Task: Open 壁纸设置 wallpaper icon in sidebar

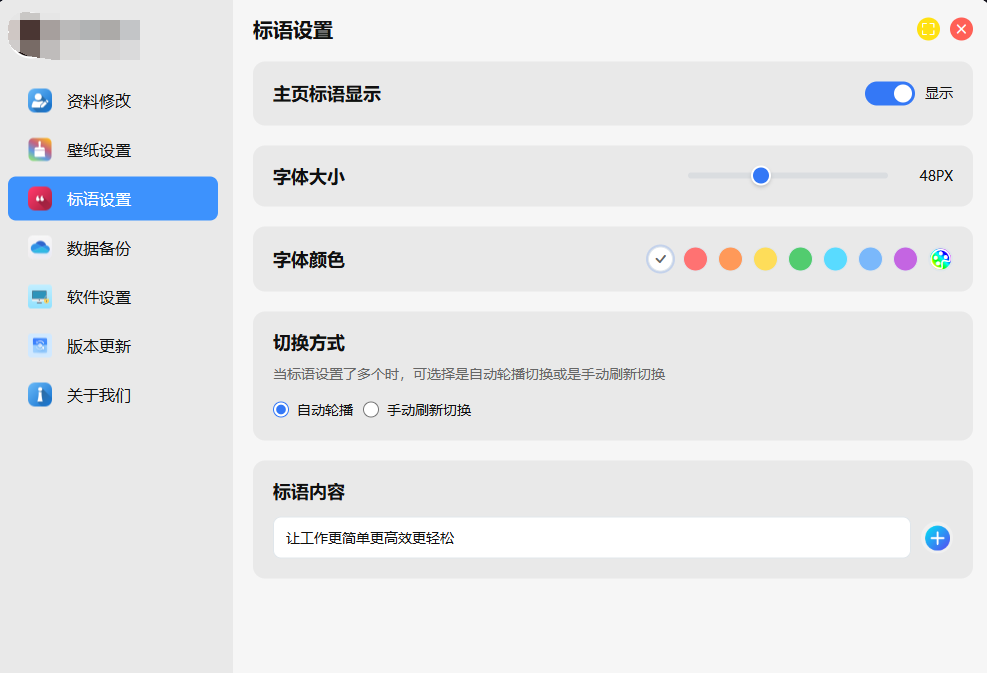Action: click(x=40, y=150)
